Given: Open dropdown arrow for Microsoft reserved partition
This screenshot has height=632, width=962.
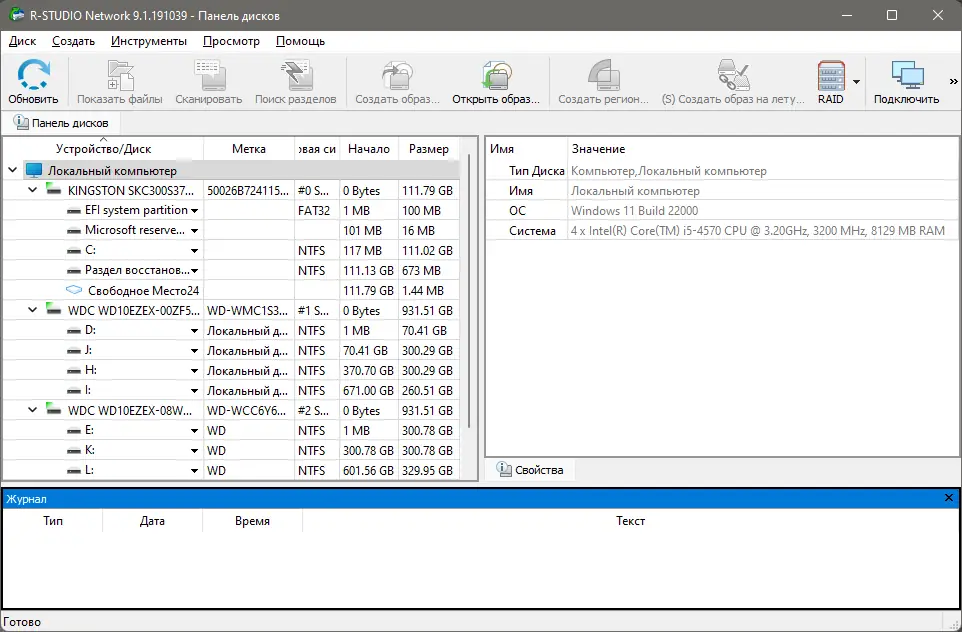Looking at the screenshot, I should 194,231.
